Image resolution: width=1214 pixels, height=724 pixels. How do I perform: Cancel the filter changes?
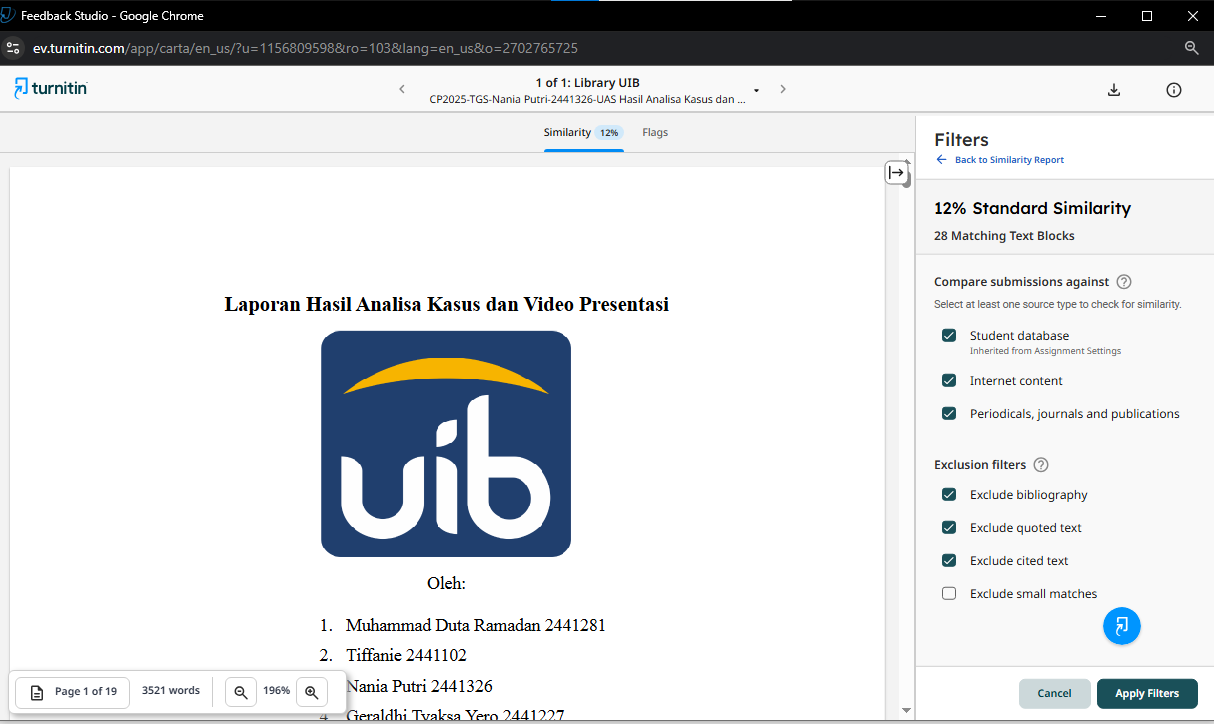click(x=1054, y=693)
